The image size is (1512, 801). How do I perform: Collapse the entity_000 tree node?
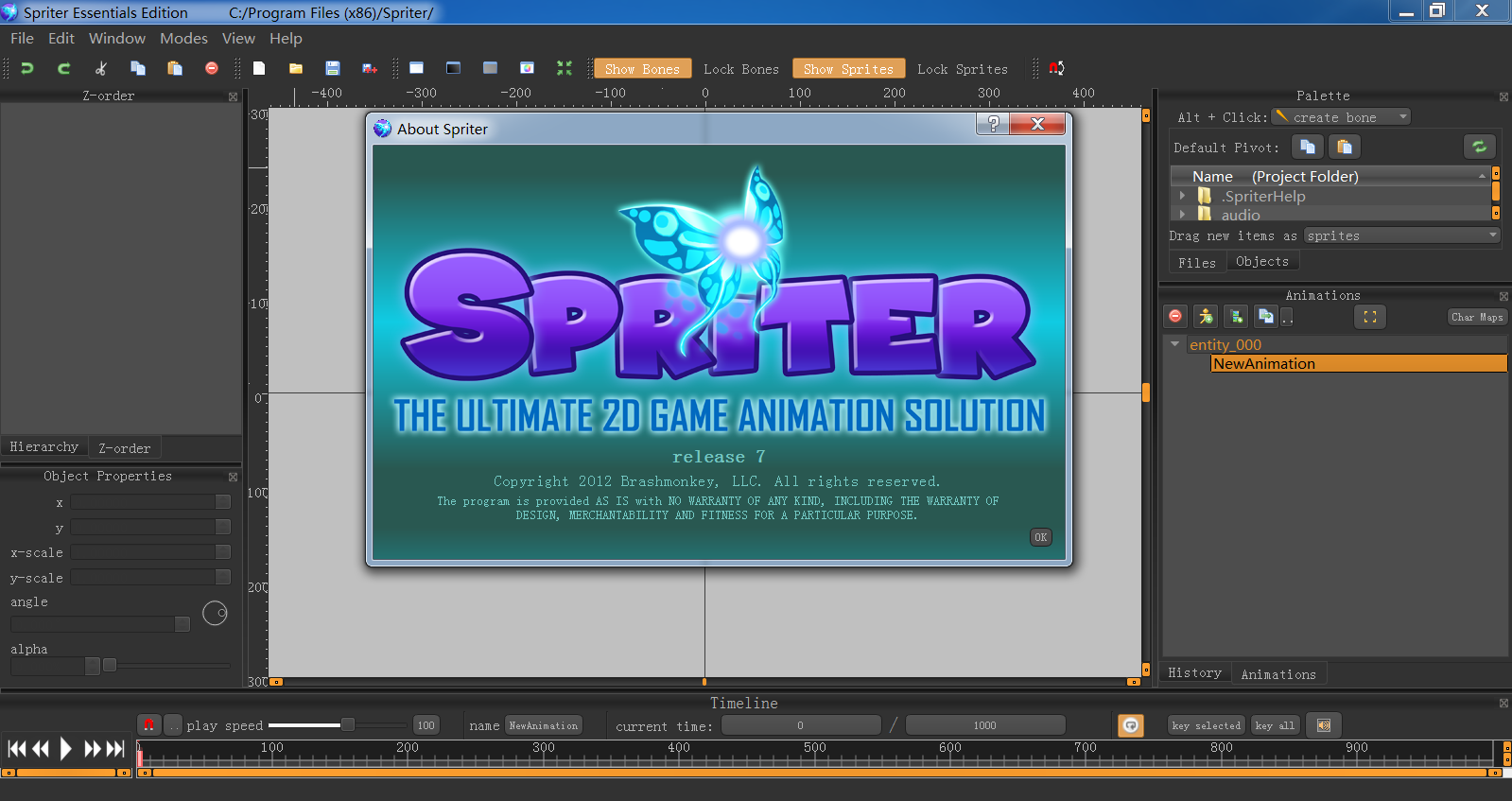[1175, 344]
